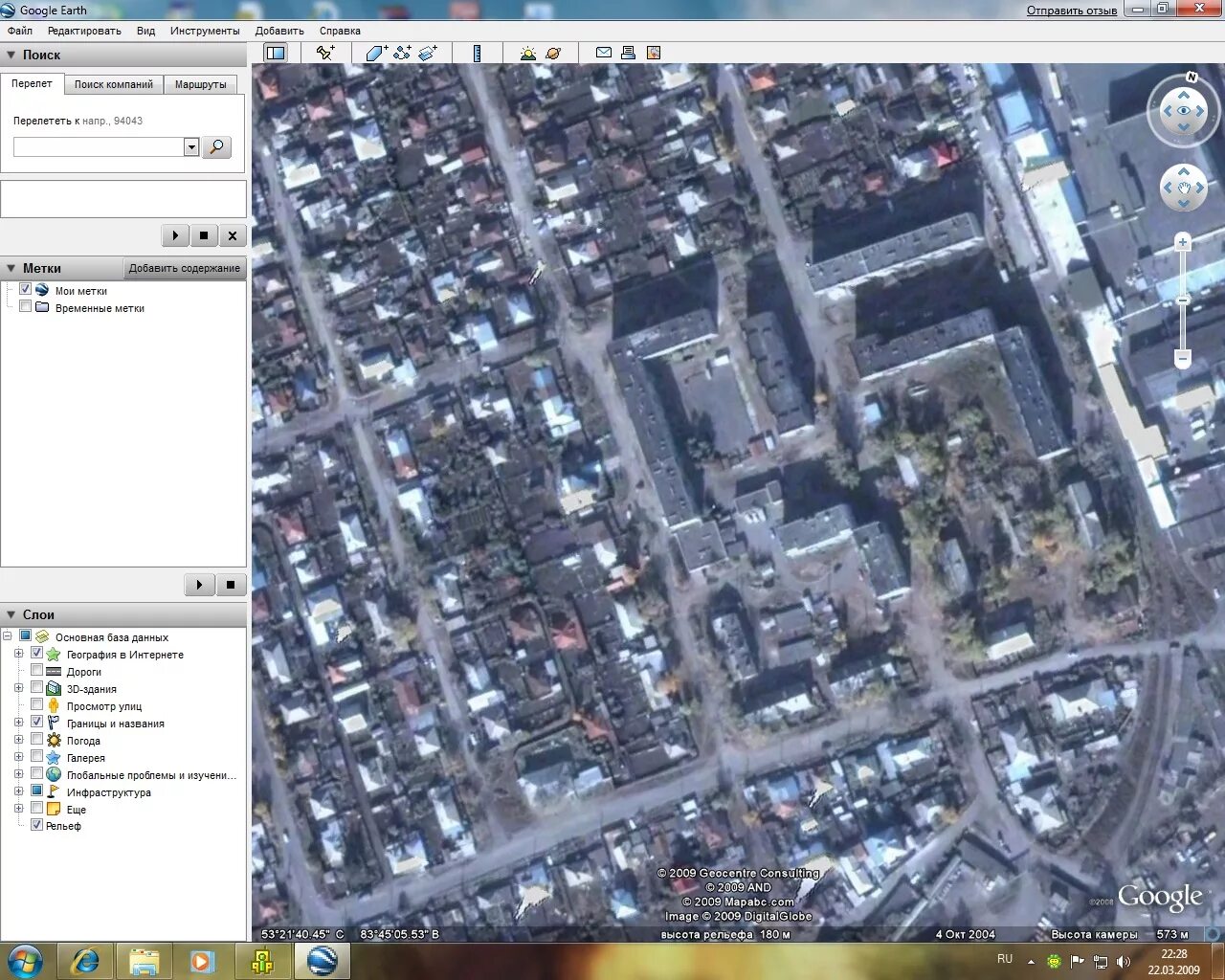The image size is (1225, 980).
Task: Enable the Дороги layer checkbox
Action: click(x=37, y=672)
